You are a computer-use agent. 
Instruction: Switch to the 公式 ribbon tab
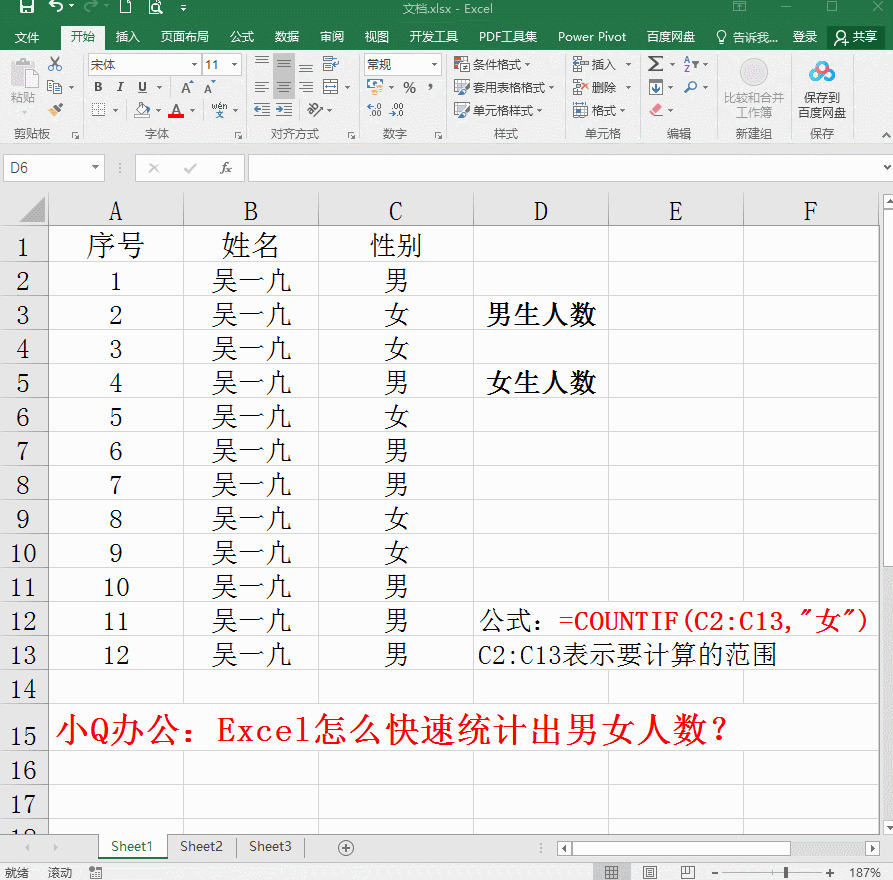pos(240,37)
